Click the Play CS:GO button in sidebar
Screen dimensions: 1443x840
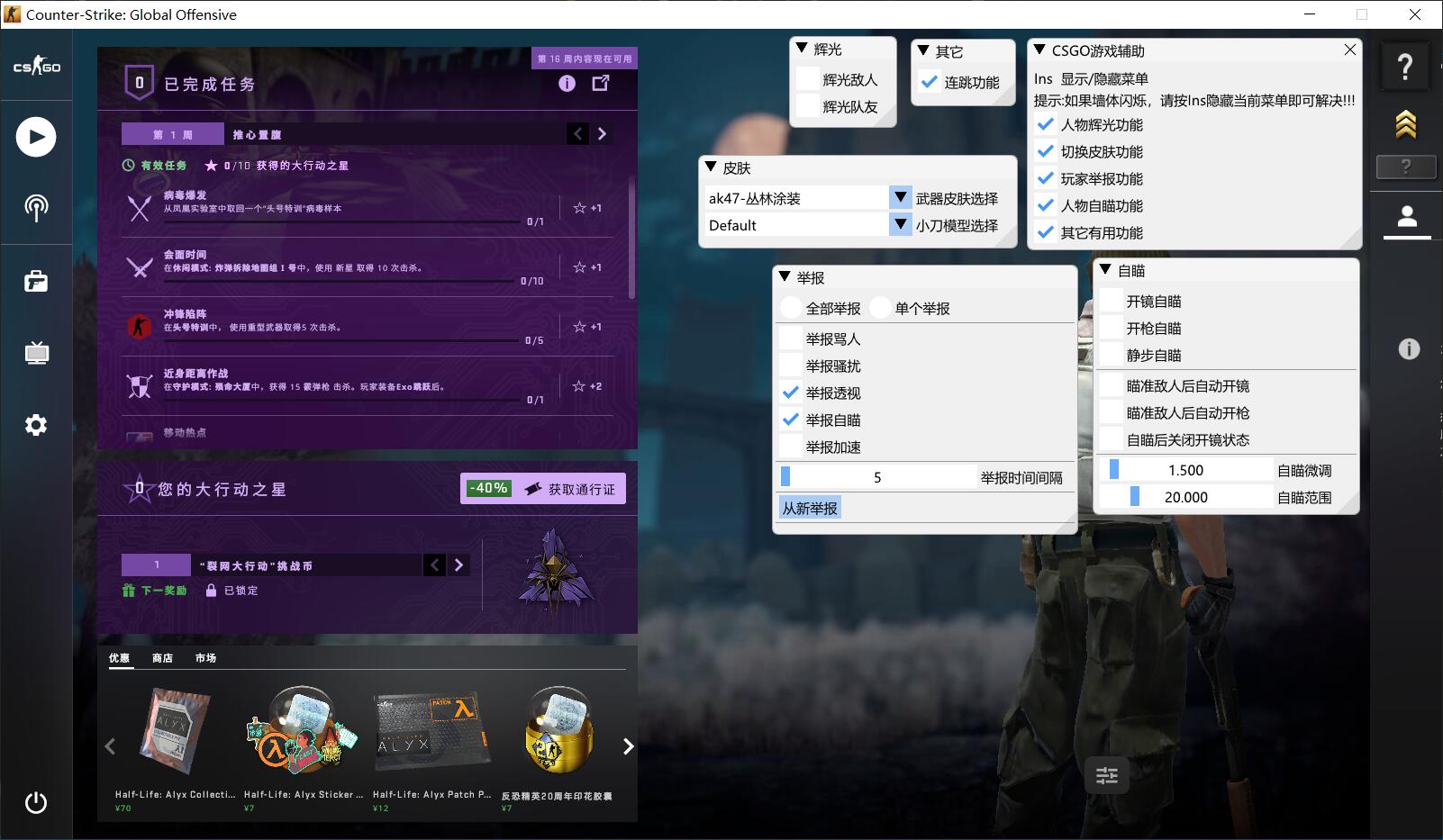click(x=36, y=137)
